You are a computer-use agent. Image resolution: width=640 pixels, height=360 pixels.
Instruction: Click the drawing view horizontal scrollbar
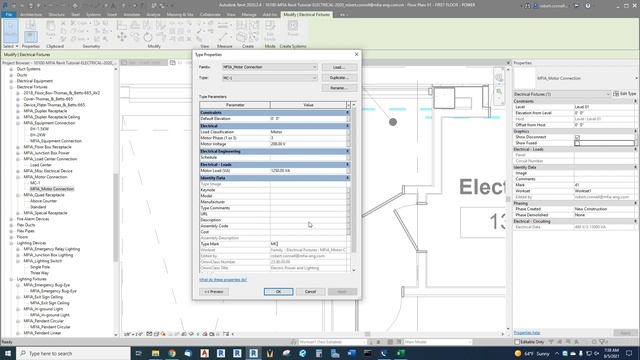(x=367, y=334)
